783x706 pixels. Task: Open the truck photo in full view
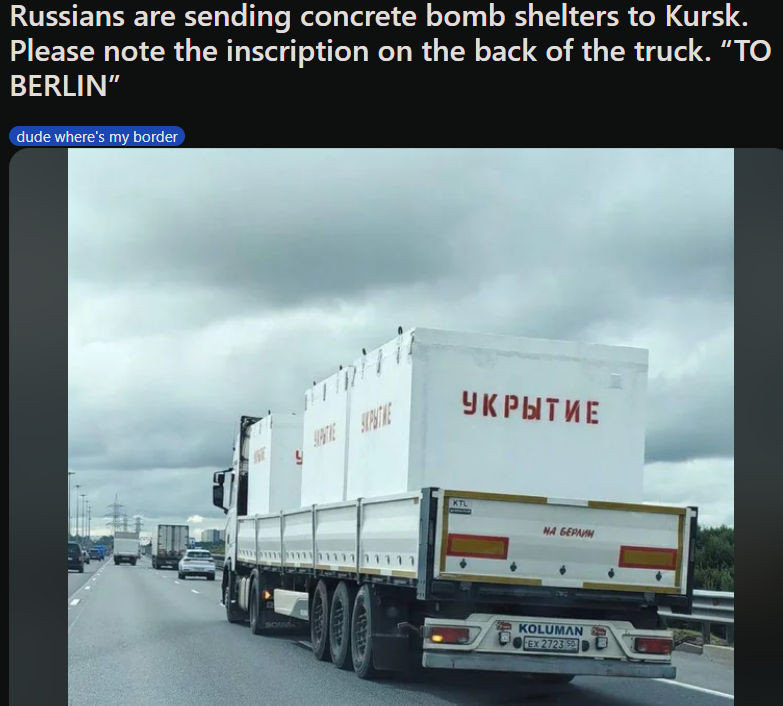pyautogui.click(x=400, y=427)
